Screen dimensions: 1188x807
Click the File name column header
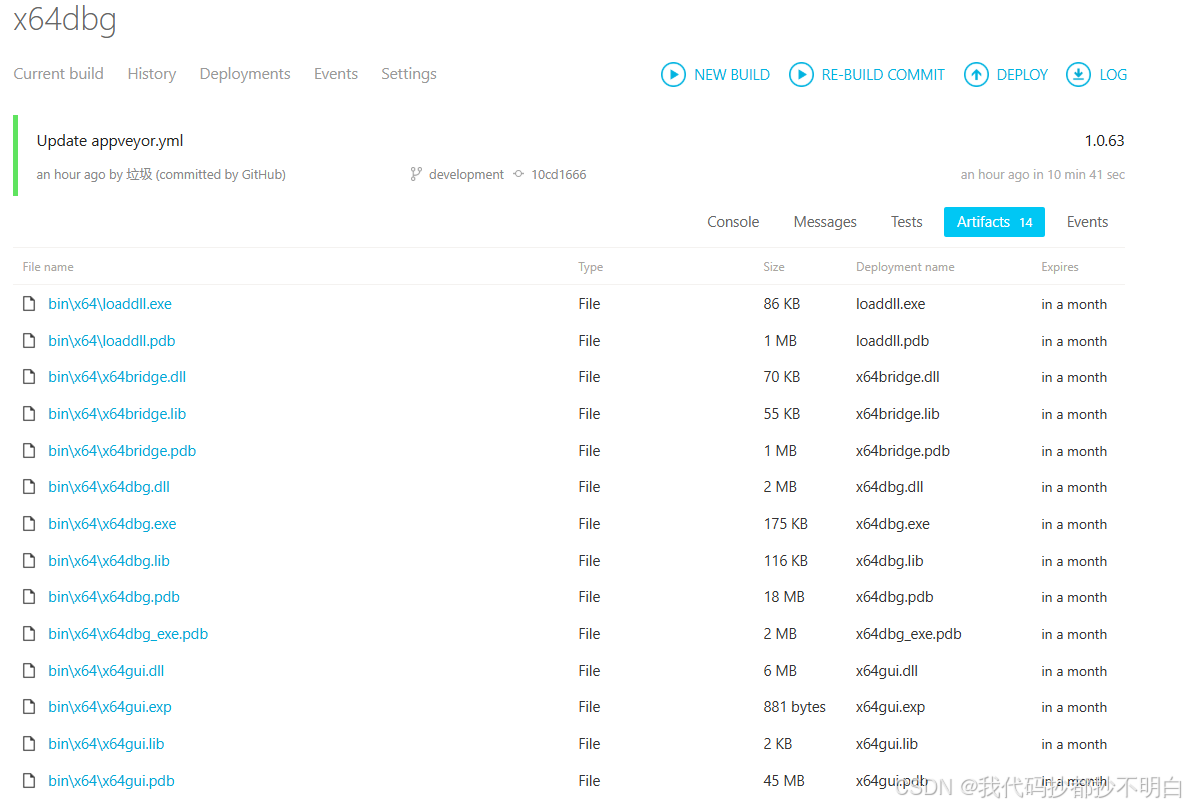coord(48,267)
